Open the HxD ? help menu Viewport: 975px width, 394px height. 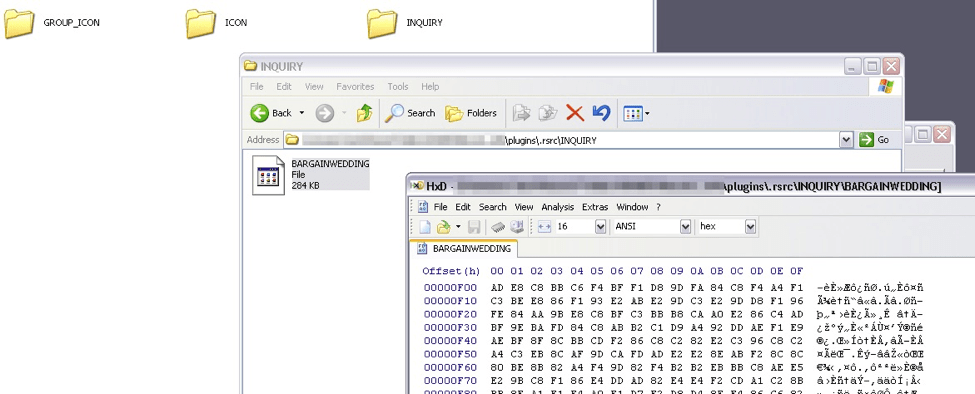(x=658, y=207)
